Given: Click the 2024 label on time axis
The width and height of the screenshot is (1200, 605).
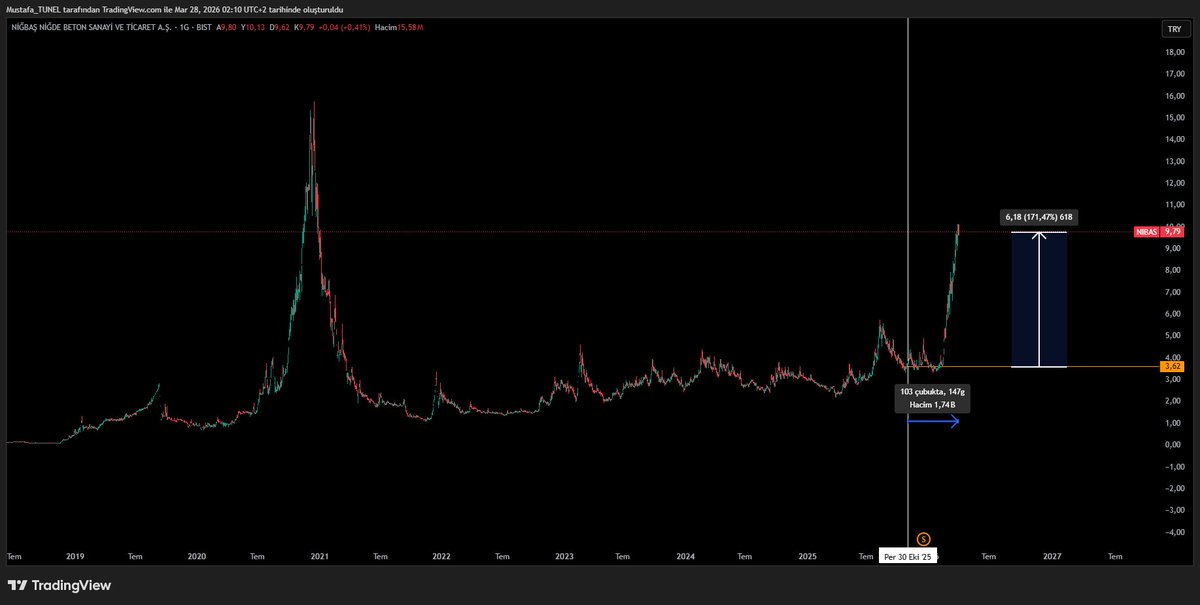Looking at the screenshot, I should (x=685, y=556).
